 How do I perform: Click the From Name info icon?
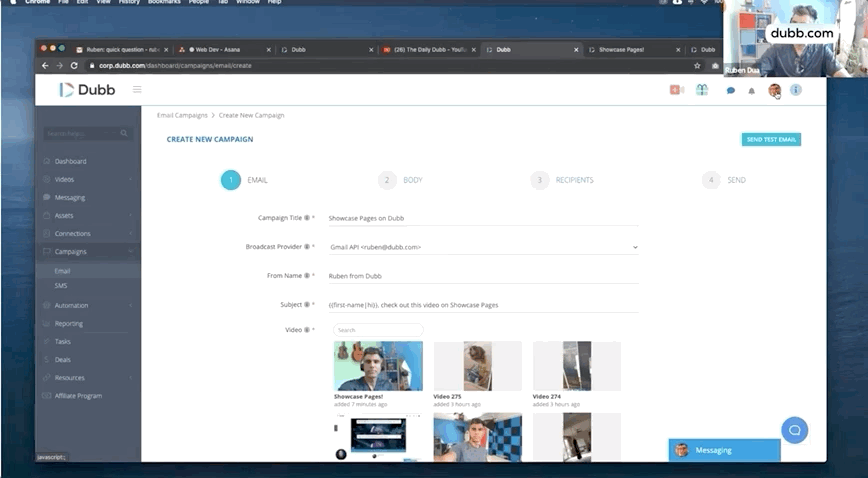(307, 275)
